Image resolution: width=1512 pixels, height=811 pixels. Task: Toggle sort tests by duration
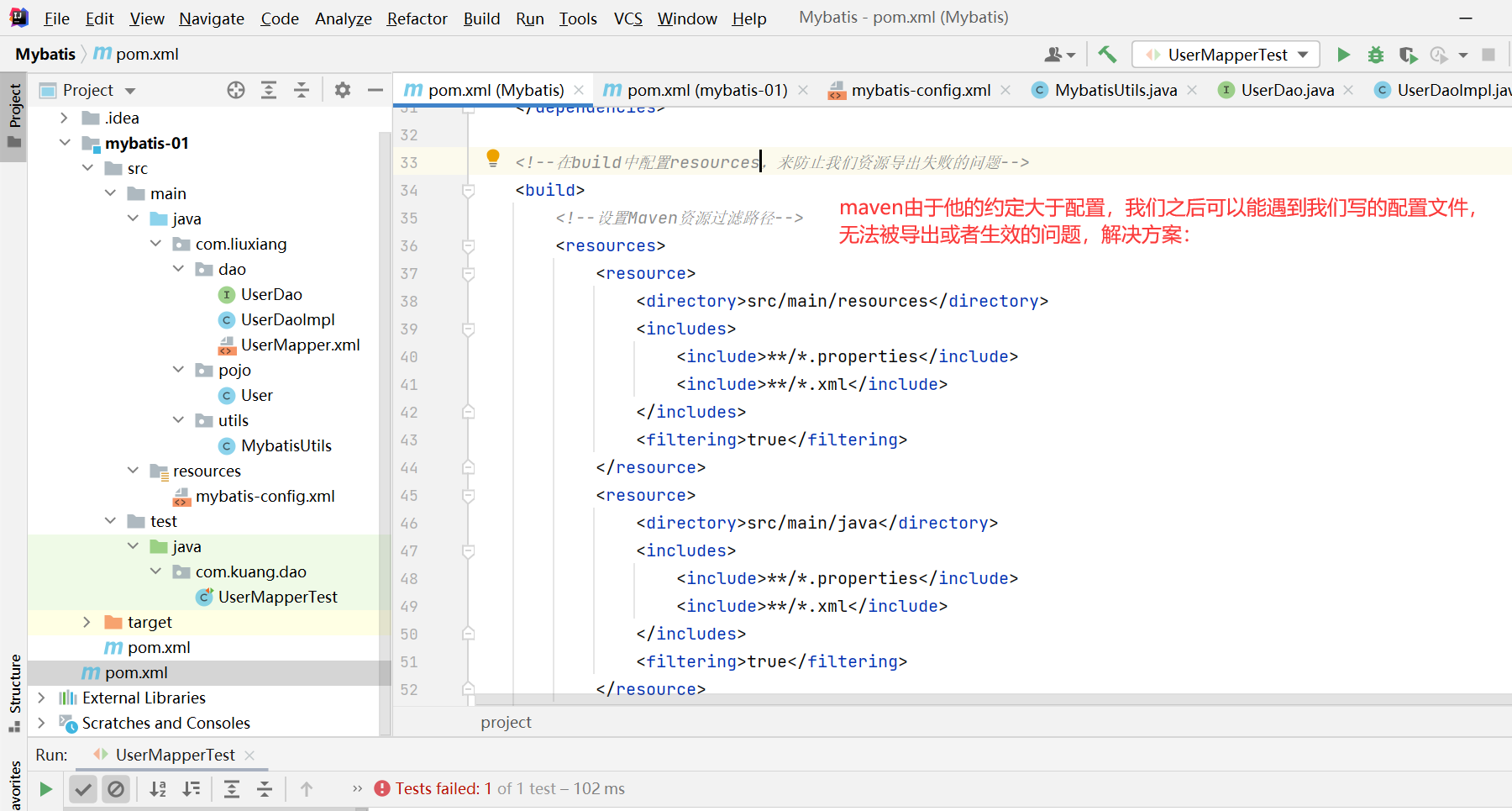(192, 789)
